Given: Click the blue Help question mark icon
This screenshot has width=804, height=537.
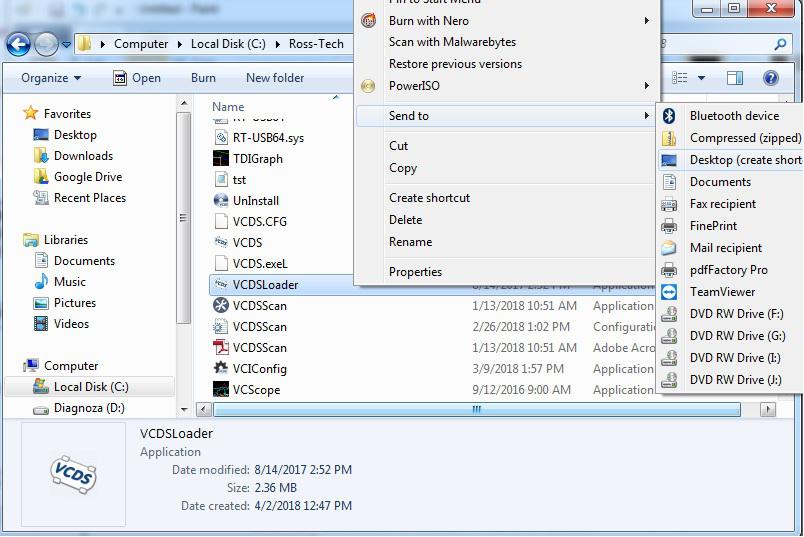Looking at the screenshot, I should [x=771, y=78].
